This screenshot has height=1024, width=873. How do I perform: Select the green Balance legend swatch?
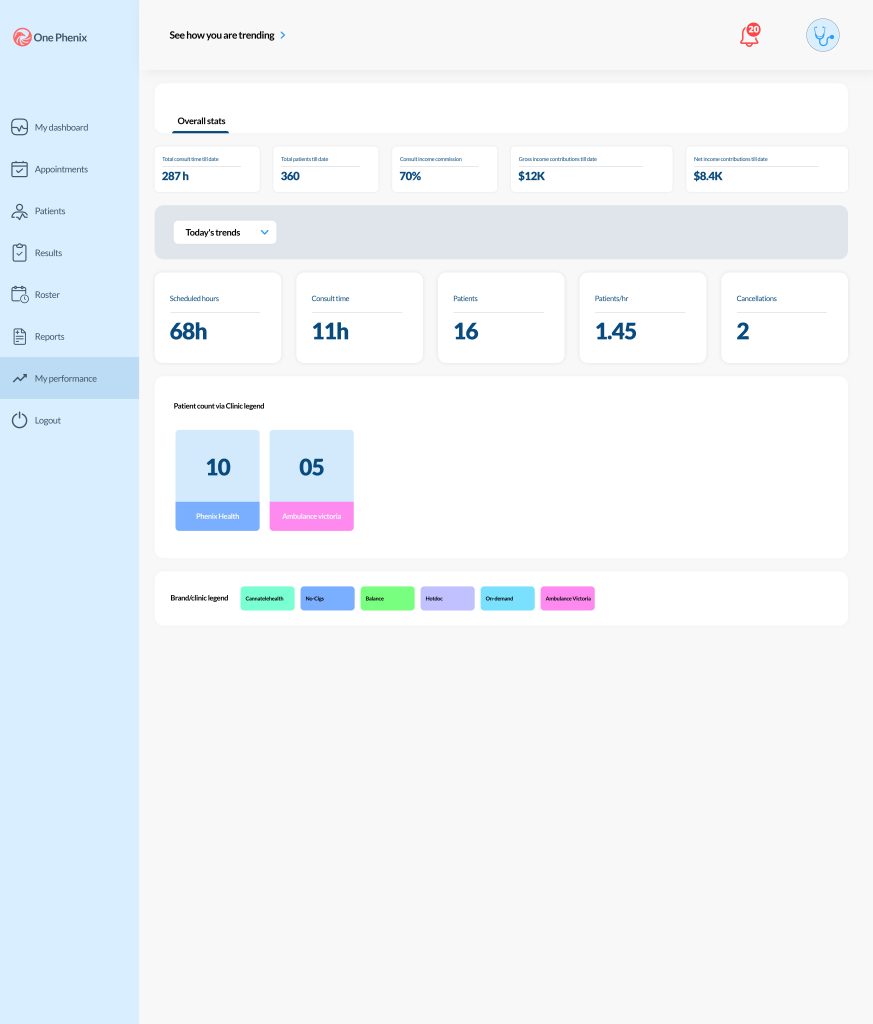[x=387, y=598]
